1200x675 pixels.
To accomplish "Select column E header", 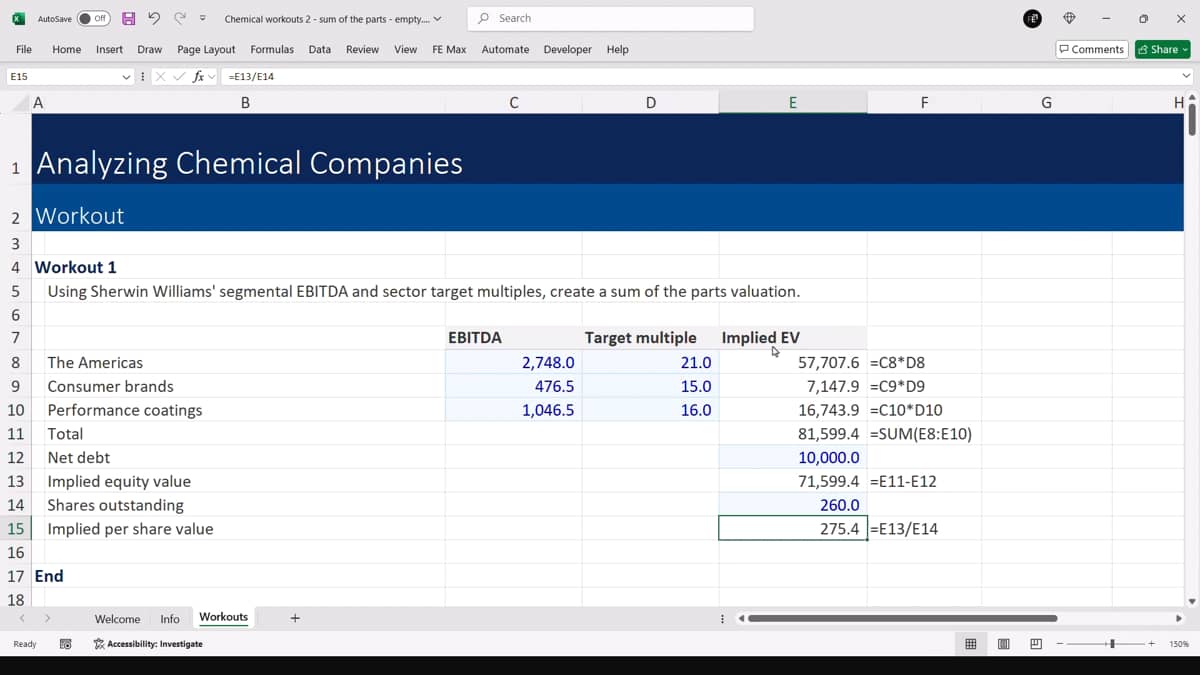I will click(793, 102).
